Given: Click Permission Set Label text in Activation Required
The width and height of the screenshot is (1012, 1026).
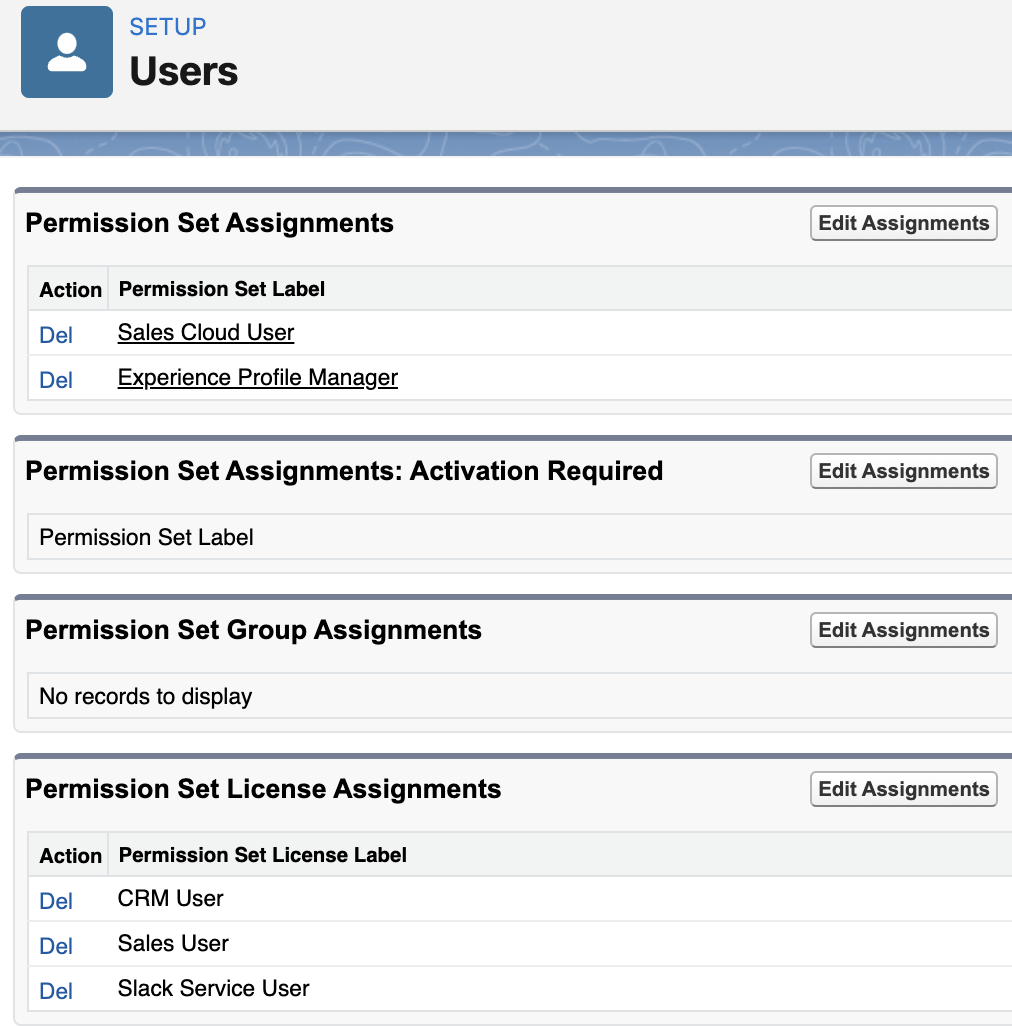Looking at the screenshot, I should (146, 537).
